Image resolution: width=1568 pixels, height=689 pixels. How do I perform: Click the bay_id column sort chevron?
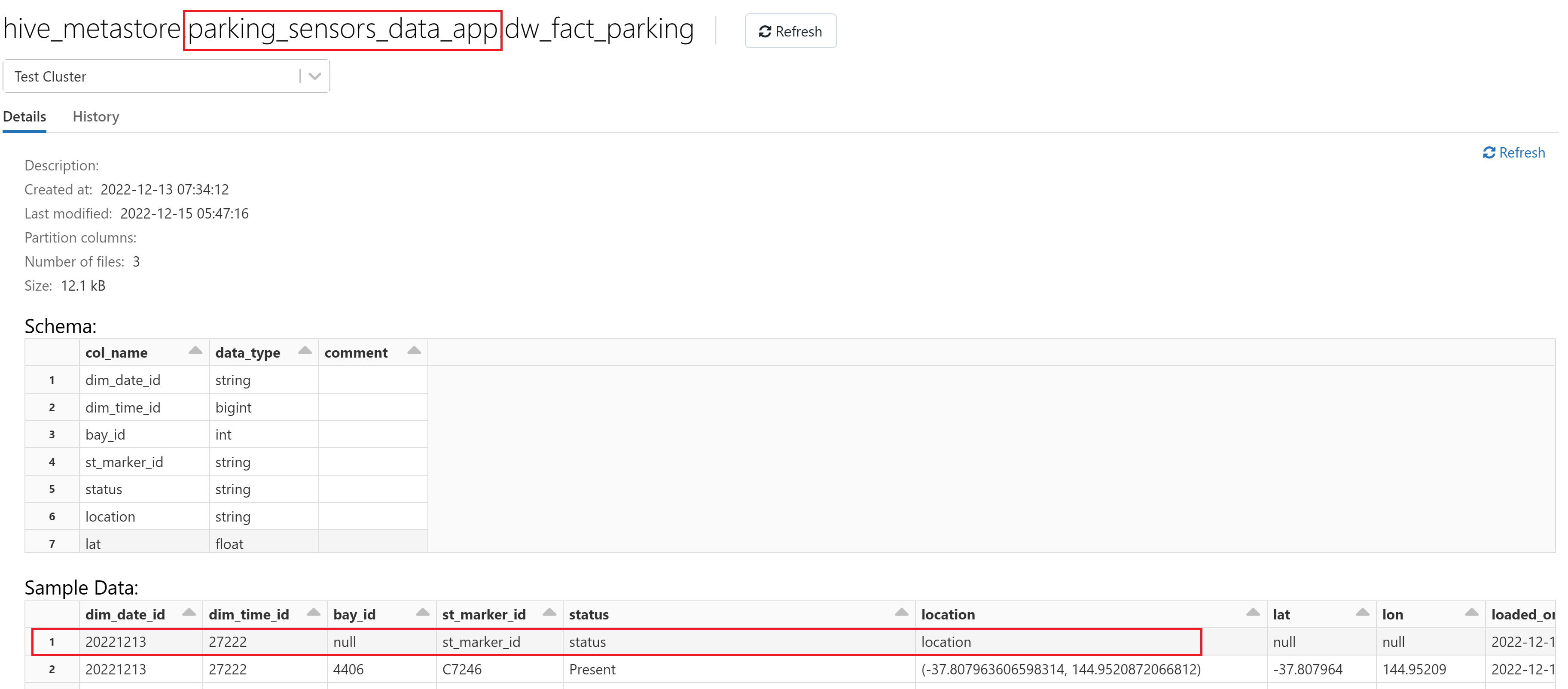point(422,613)
